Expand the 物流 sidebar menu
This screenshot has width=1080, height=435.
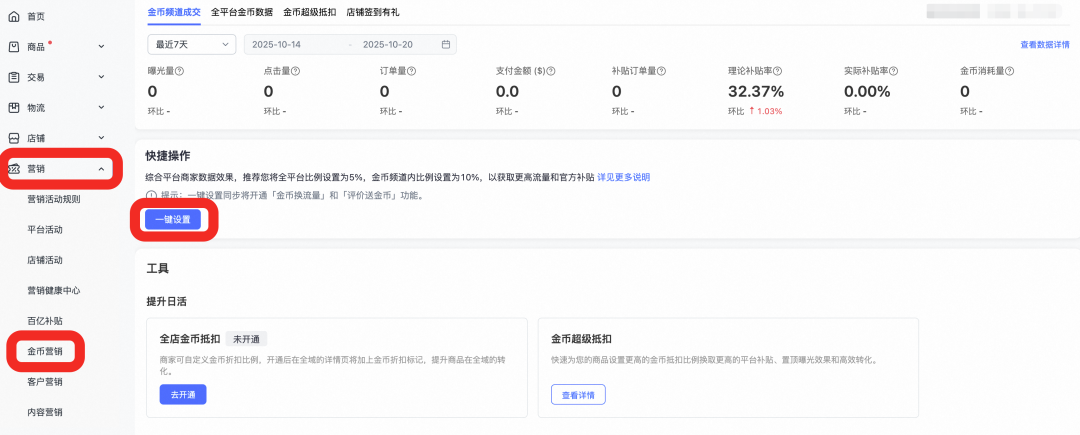tap(101, 108)
